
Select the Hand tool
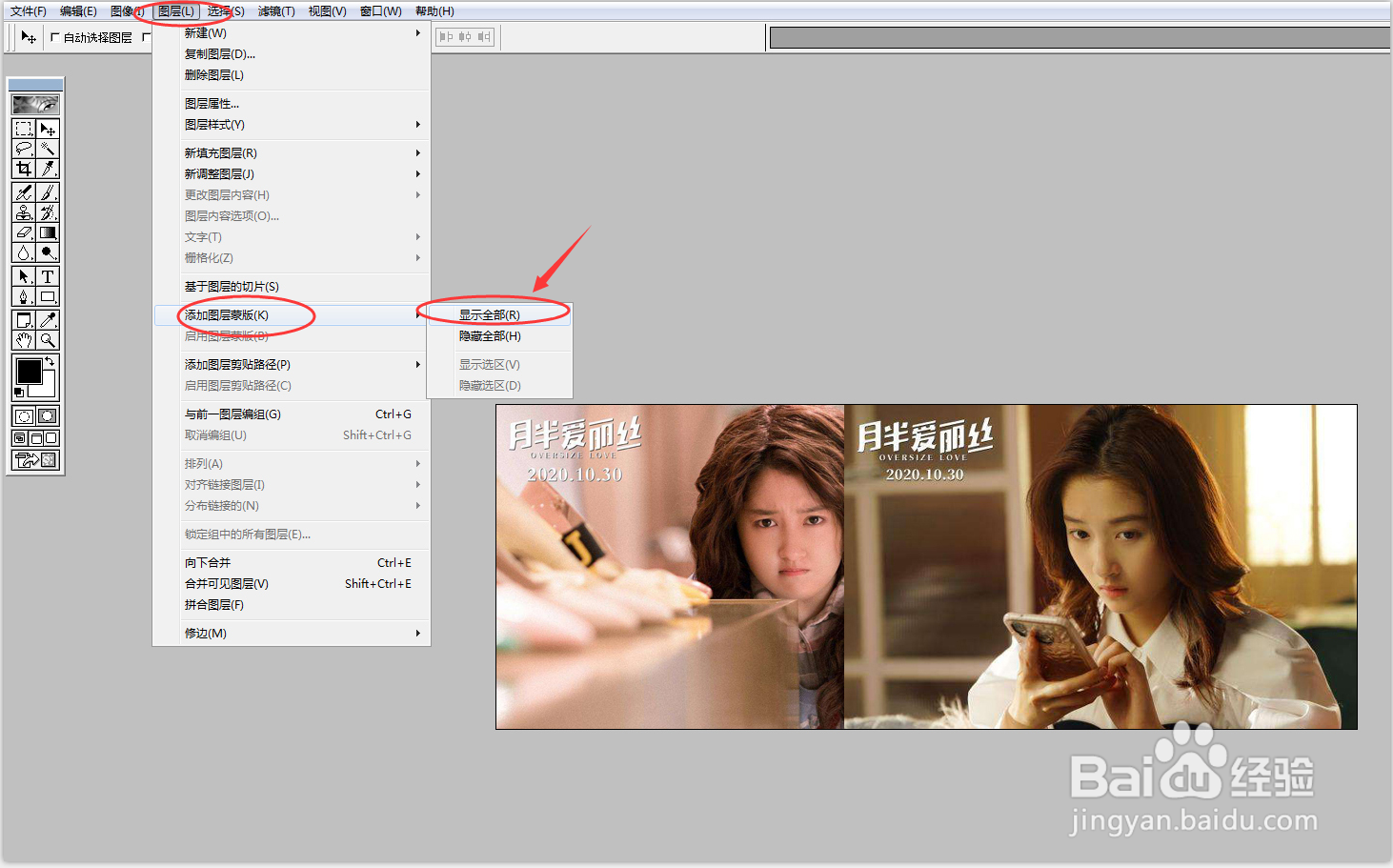click(x=24, y=340)
